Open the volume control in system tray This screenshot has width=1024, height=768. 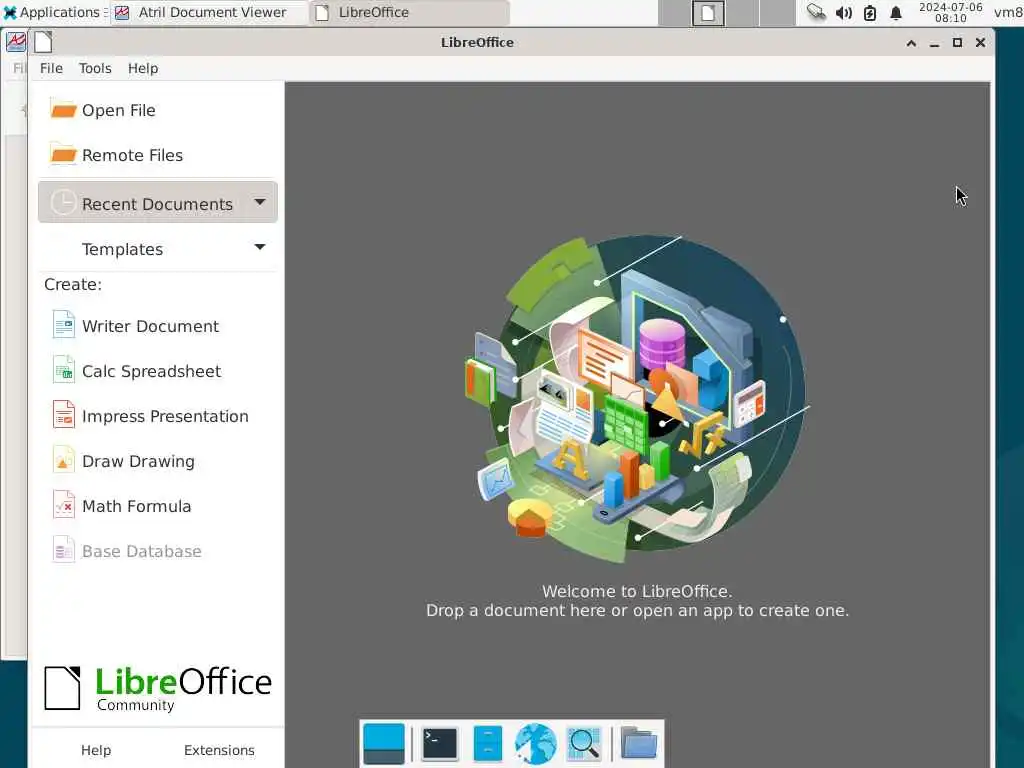(x=844, y=12)
